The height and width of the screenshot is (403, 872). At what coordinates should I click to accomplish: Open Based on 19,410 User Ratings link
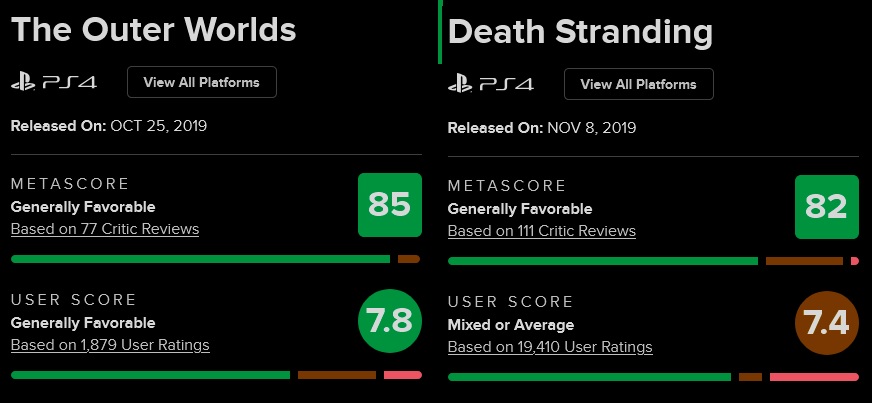coord(550,347)
